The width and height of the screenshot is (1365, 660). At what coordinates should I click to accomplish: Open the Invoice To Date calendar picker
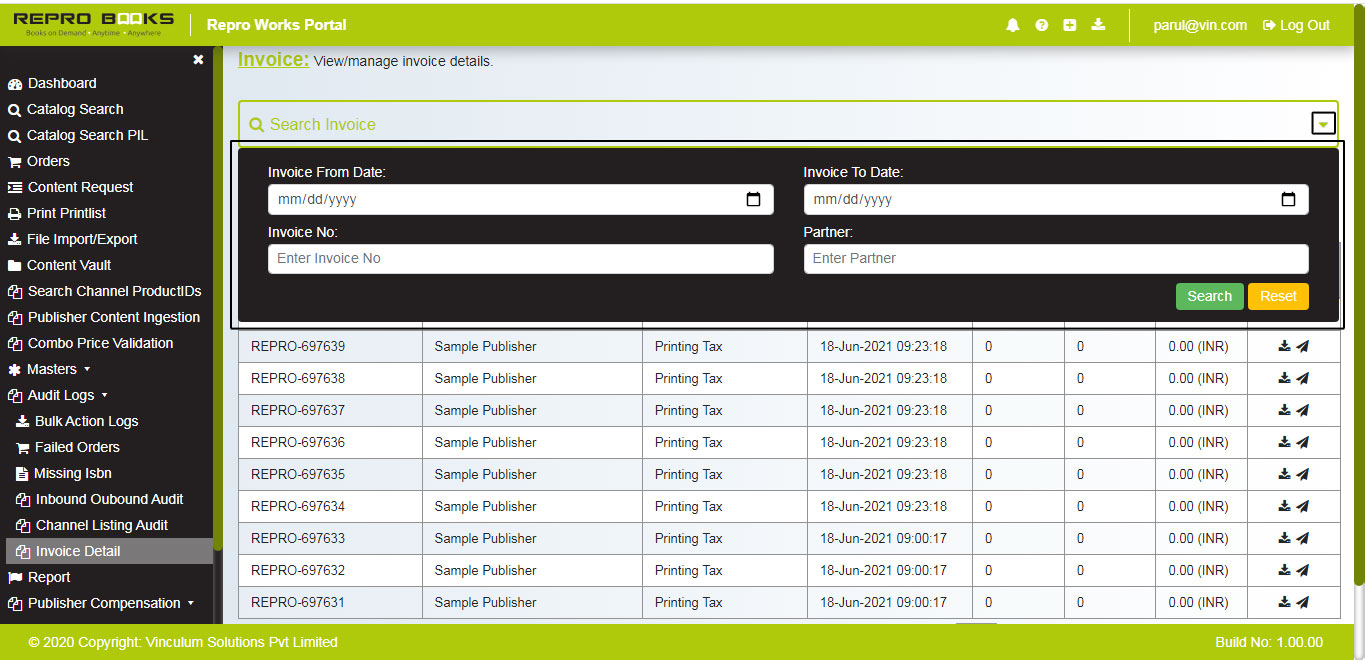(x=1288, y=199)
